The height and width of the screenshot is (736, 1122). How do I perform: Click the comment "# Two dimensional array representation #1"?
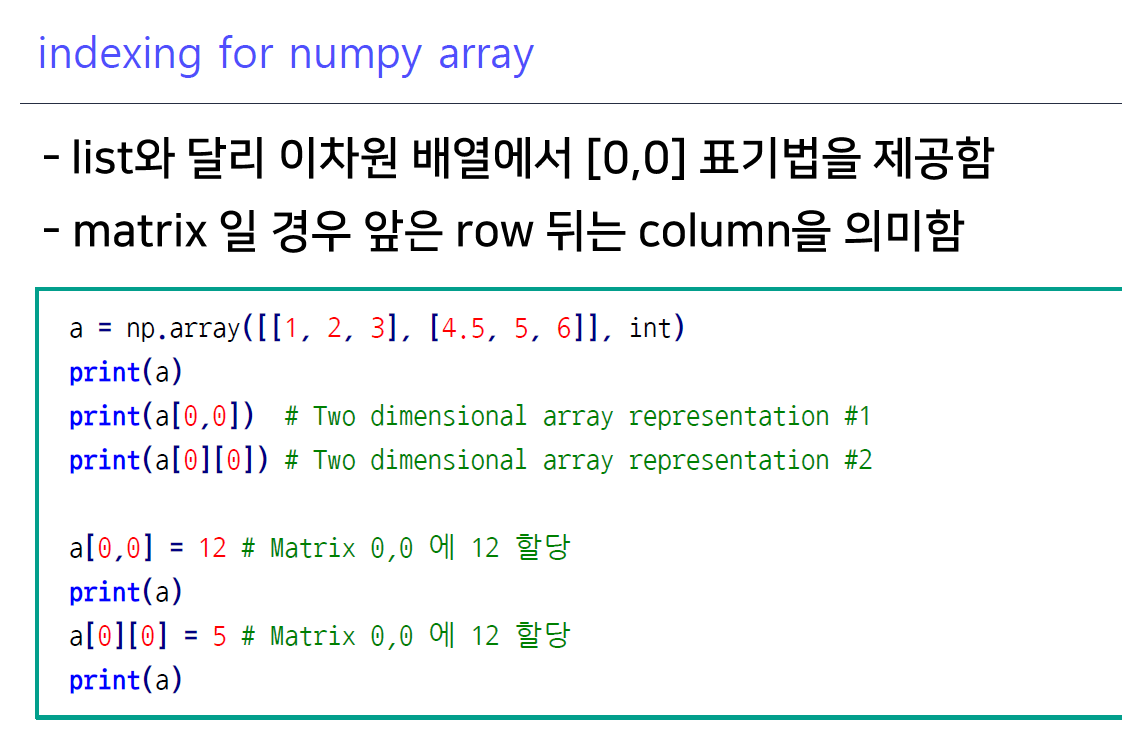(578, 416)
